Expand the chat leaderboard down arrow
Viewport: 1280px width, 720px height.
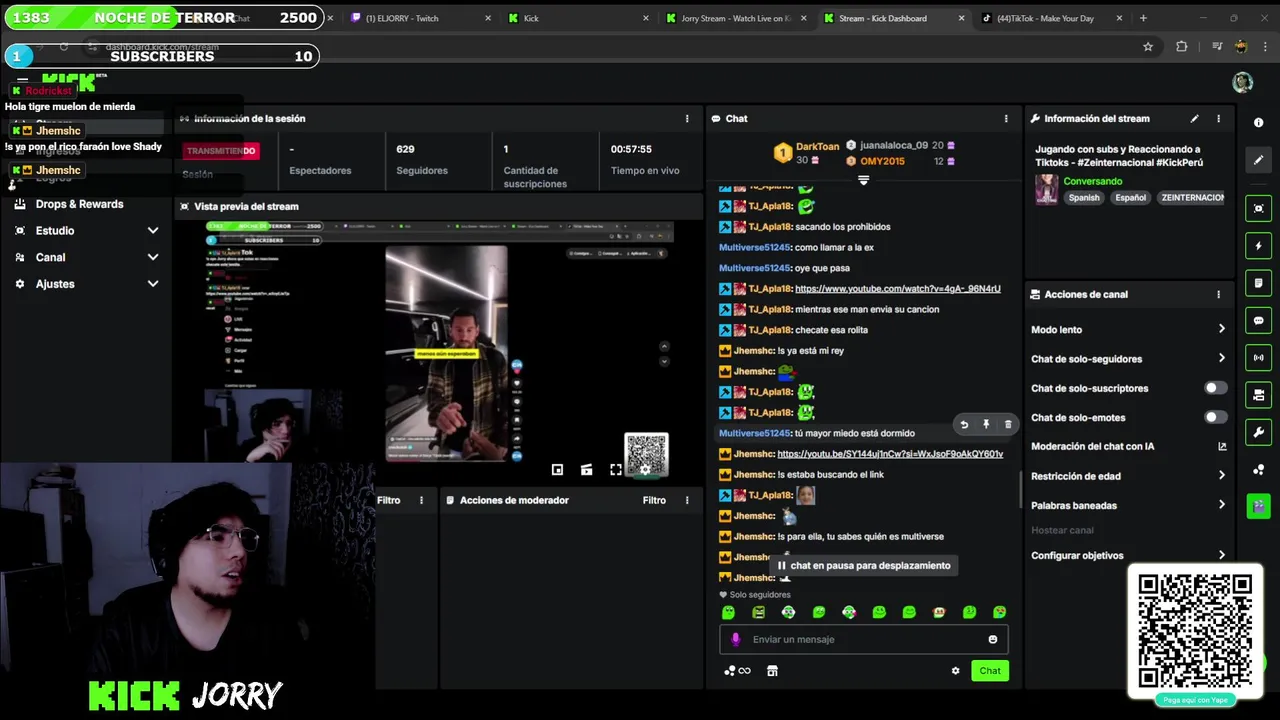(x=863, y=181)
